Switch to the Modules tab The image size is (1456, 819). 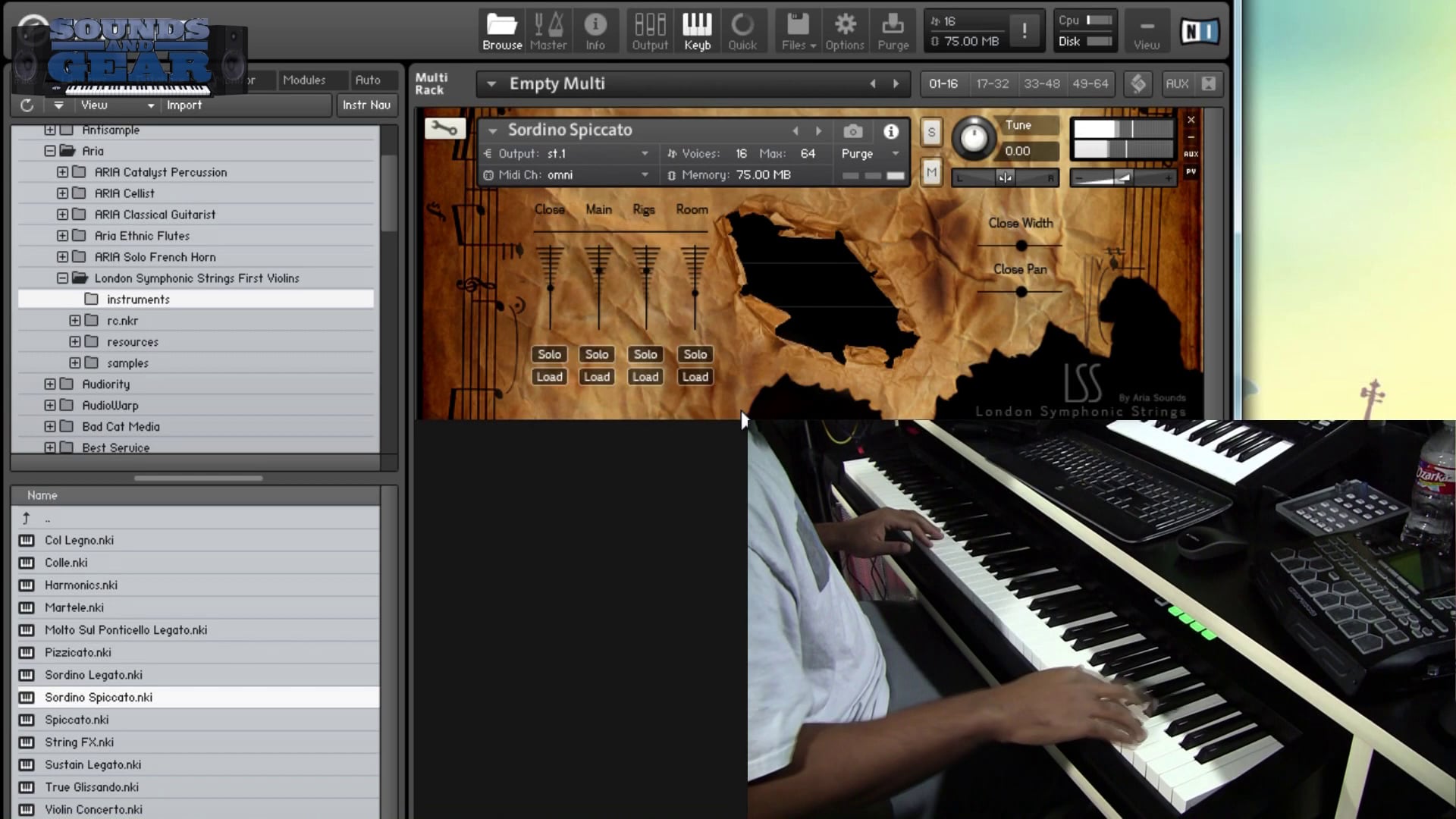304,80
